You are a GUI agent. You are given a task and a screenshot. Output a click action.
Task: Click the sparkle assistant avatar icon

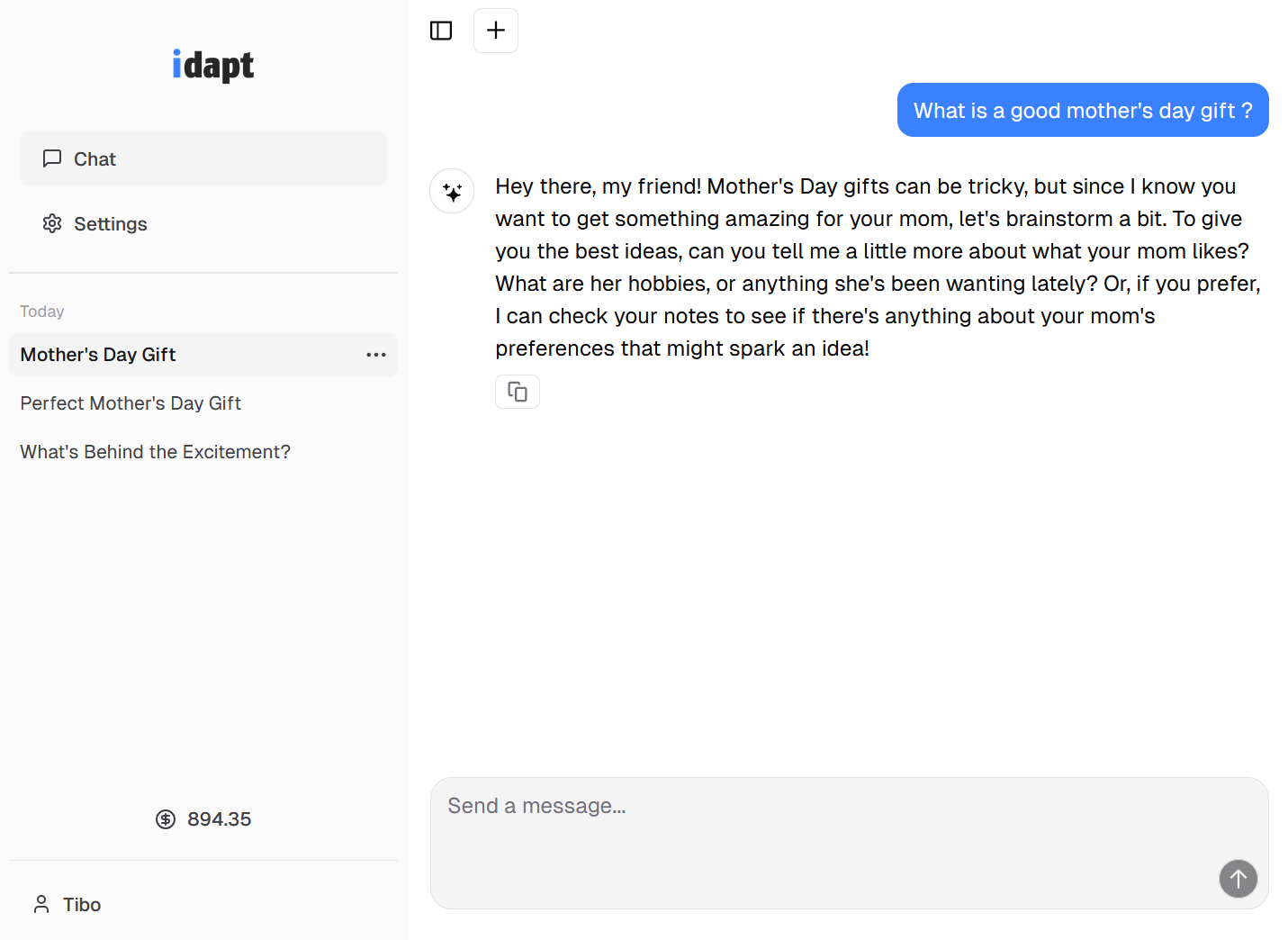452,191
